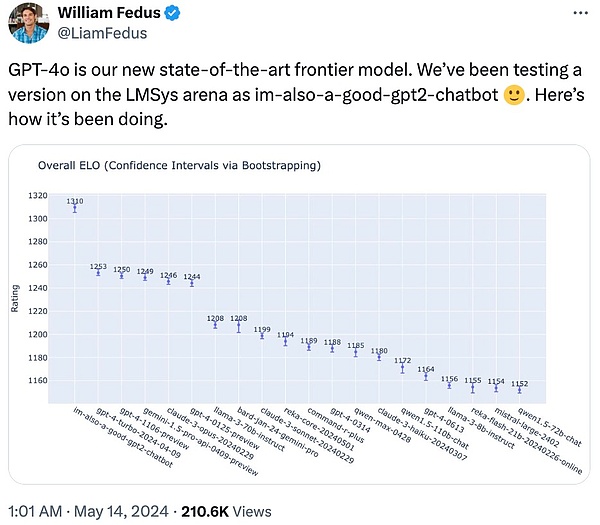Open the tweet's more options menu
Image resolution: width=600 pixels, height=525 pixels.
click(x=579, y=15)
